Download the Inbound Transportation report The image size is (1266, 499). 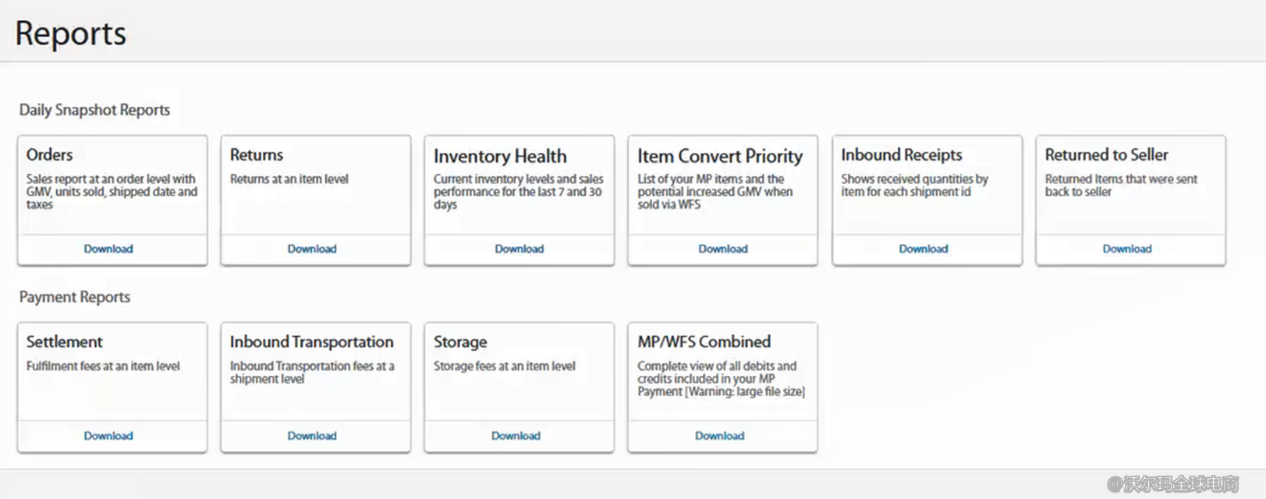click(312, 436)
